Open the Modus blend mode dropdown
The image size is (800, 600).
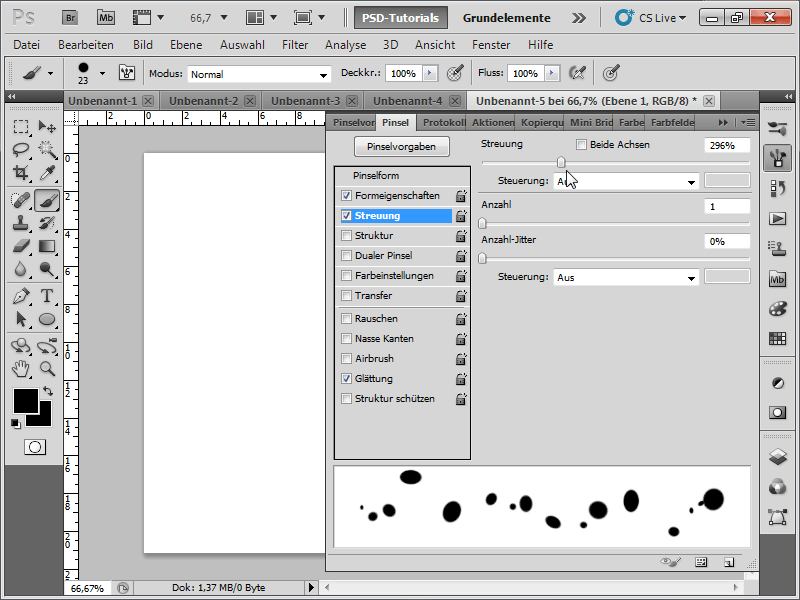(x=259, y=74)
